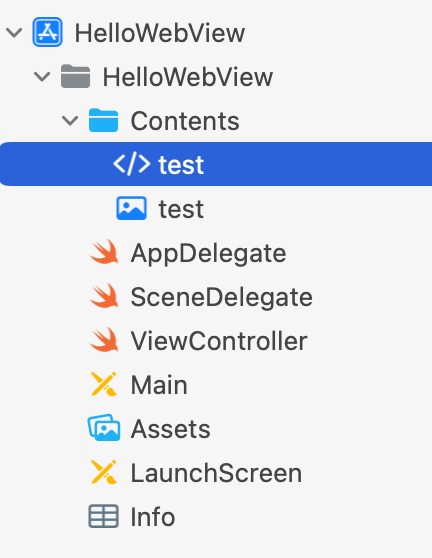Image resolution: width=432 pixels, height=558 pixels.
Task: Click the Swift icon beside AppDelegate
Action: click(104, 252)
